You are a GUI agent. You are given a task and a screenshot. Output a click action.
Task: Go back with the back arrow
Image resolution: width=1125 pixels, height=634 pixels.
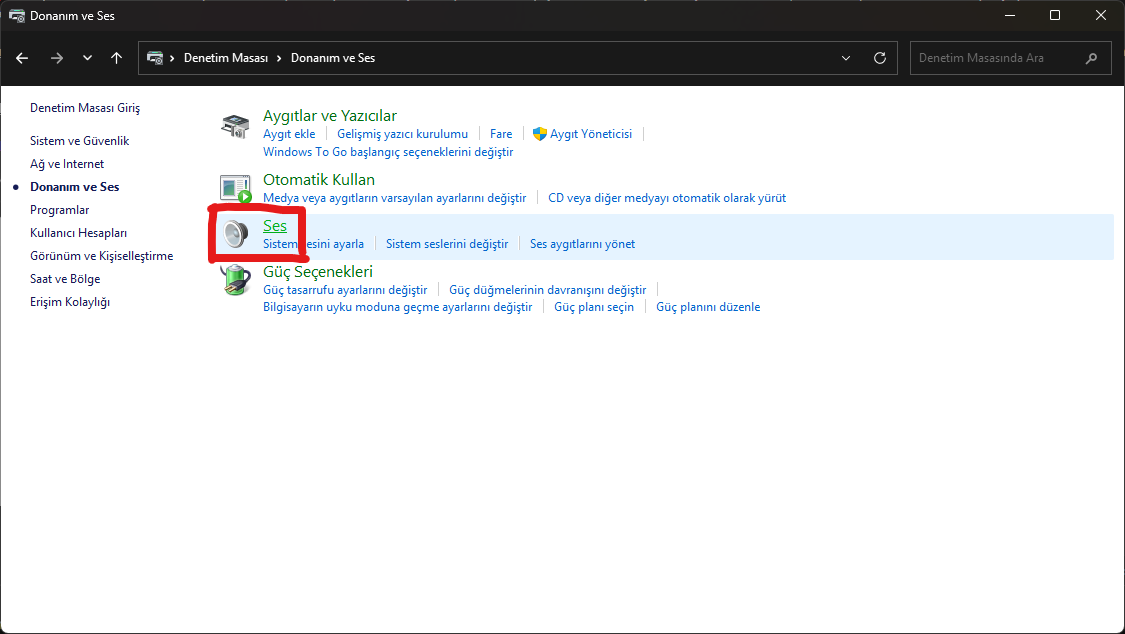click(x=22, y=58)
